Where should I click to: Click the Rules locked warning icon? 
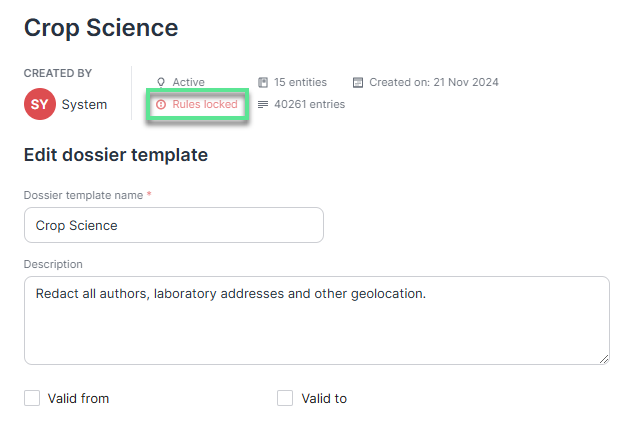(x=161, y=104)
